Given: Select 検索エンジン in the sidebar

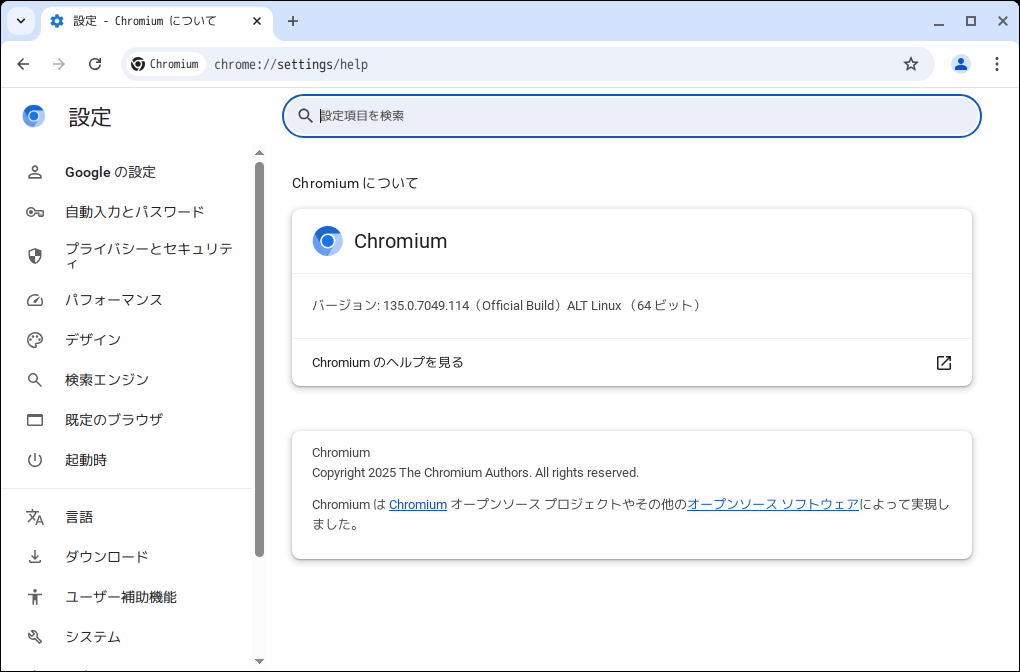Looking at the screenshot, I should (x=107, y=380).
